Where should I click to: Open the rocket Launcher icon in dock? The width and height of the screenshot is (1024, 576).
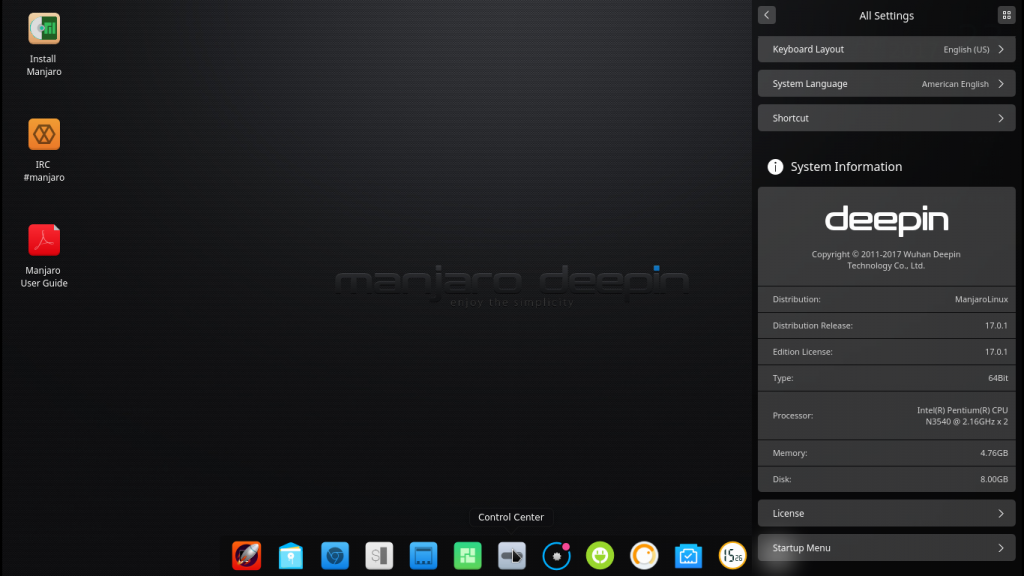tap(246, 555)
